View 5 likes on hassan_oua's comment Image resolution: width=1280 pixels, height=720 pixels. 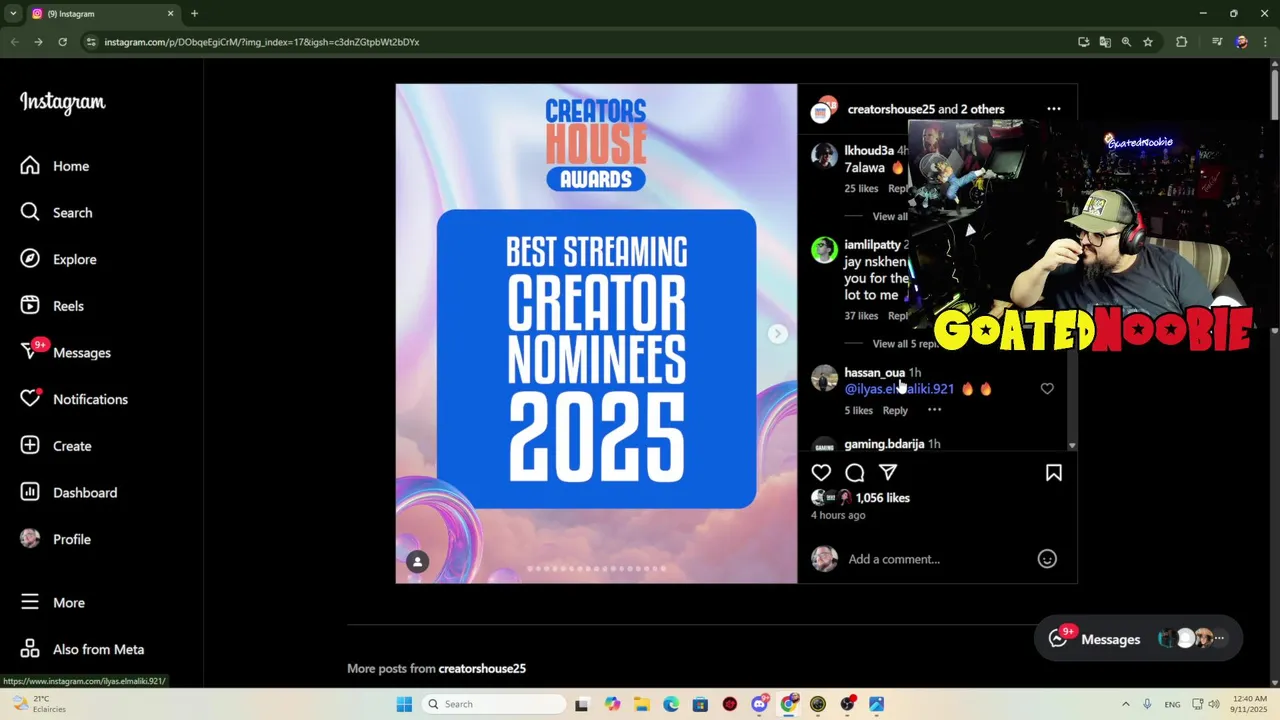pos(859,411)
